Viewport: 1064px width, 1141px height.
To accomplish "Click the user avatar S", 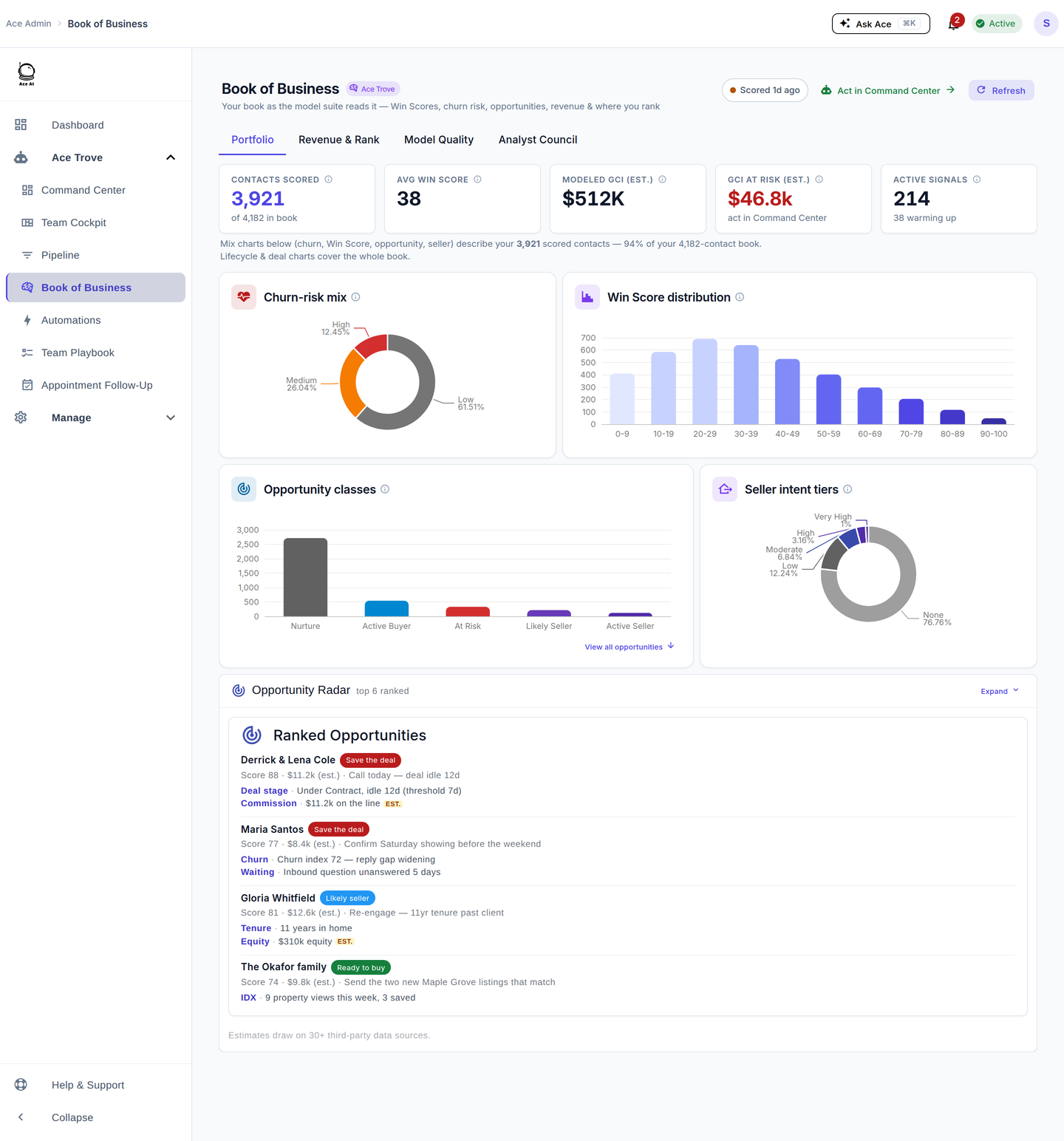I will [1046, 24].
